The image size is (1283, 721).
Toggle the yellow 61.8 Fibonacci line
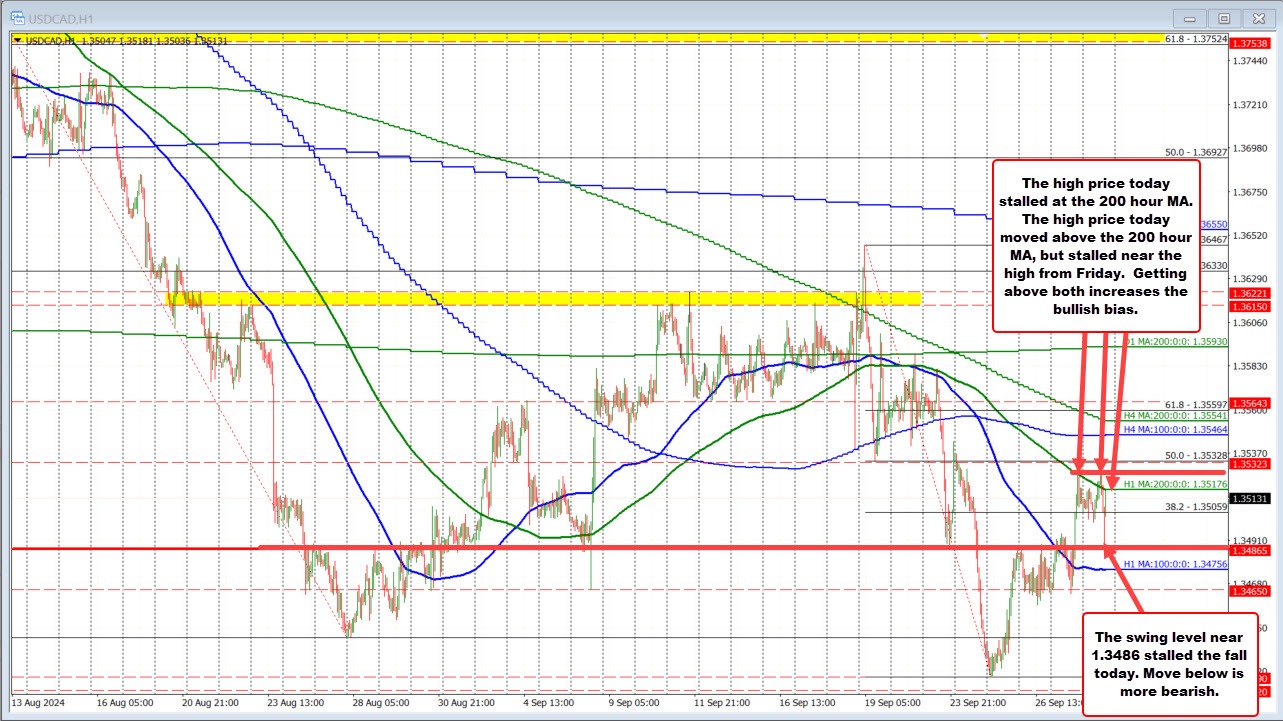coord(600,39)
